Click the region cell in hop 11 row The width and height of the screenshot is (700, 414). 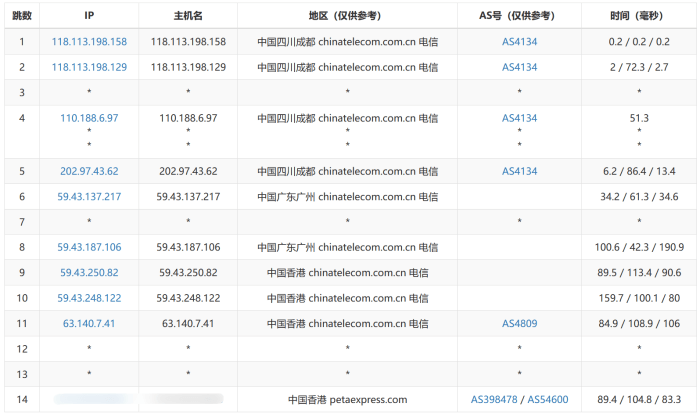pyautogui.click(x=347, y=324)
